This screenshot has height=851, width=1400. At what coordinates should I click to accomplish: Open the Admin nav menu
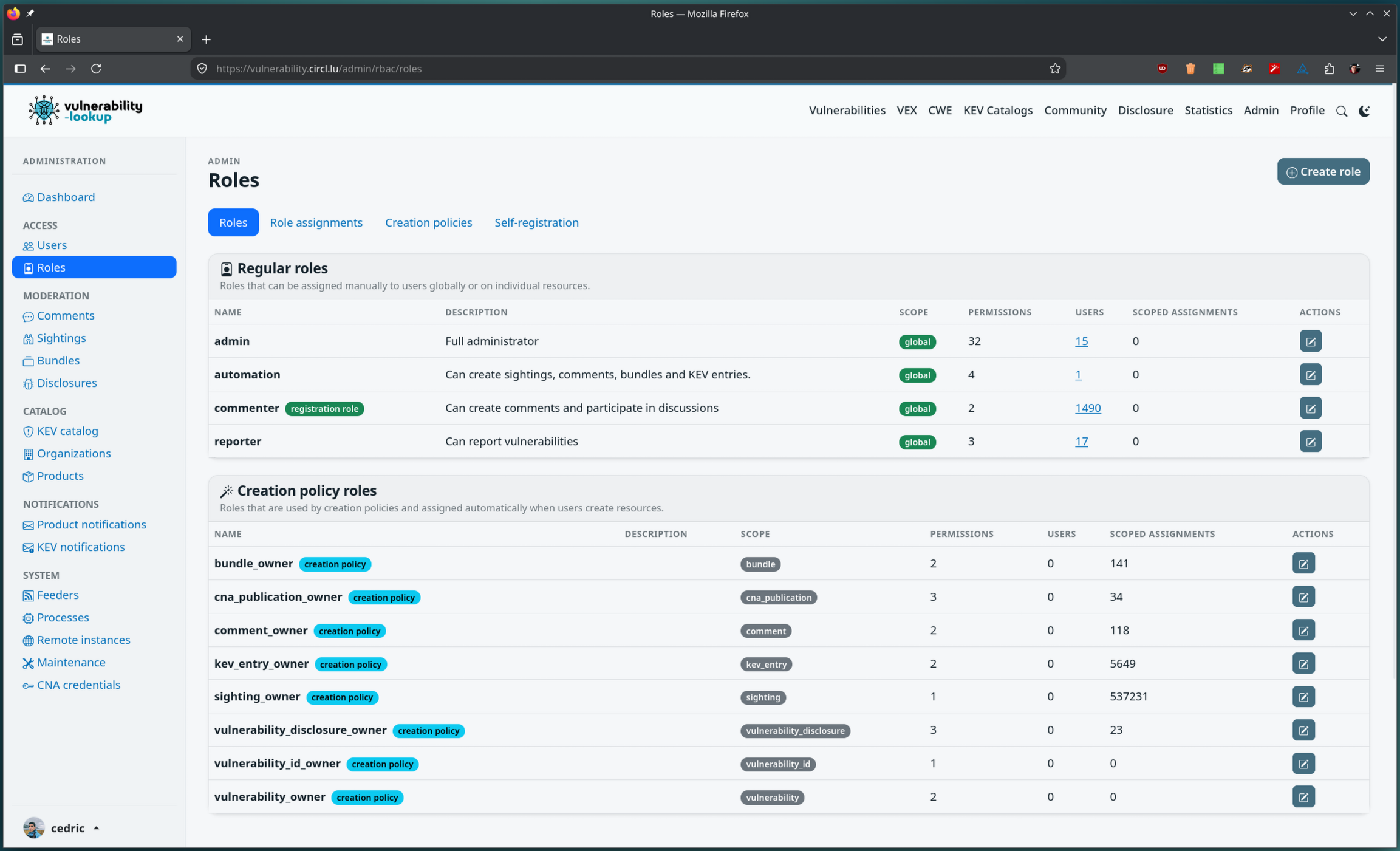(x=1261, y=111)
